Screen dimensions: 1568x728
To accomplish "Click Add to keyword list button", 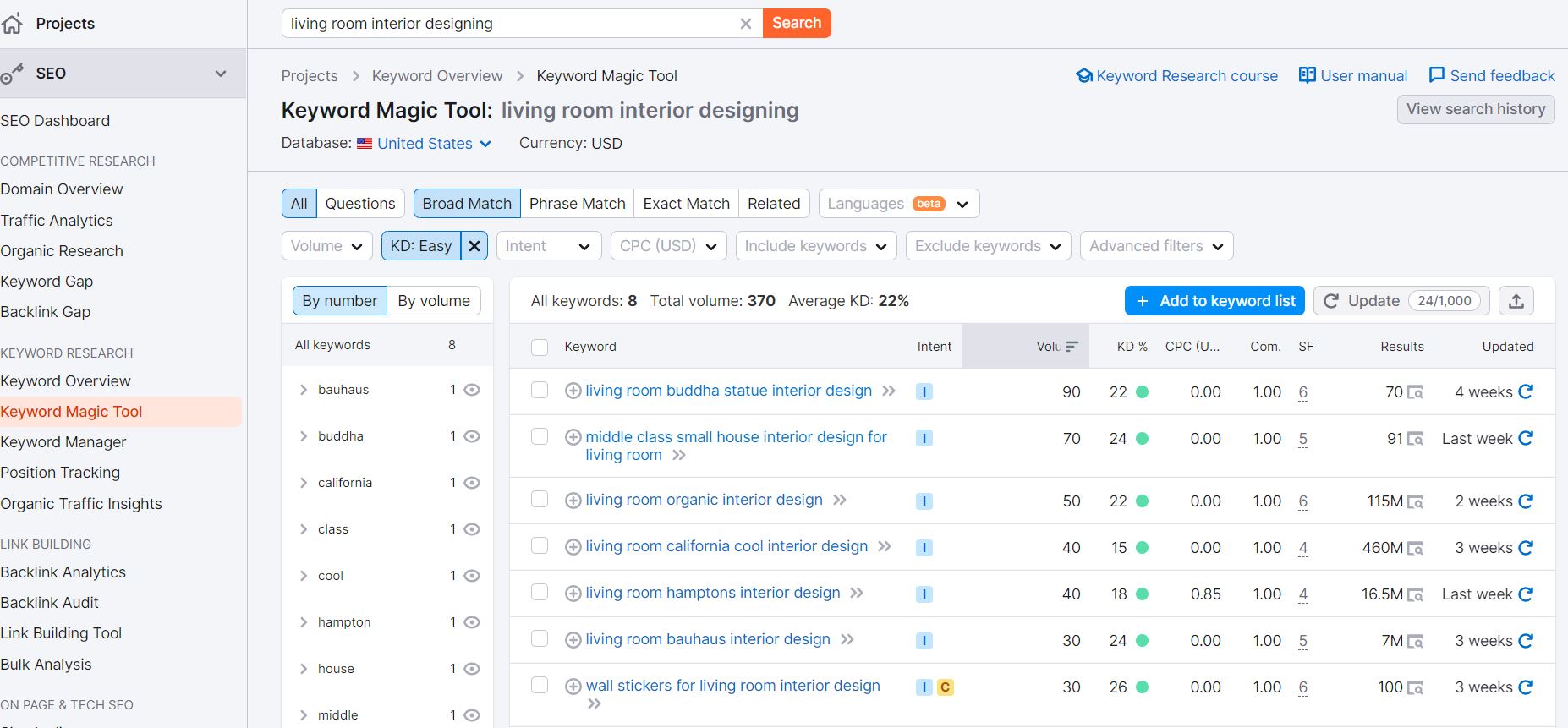I will pos(1215,301).
